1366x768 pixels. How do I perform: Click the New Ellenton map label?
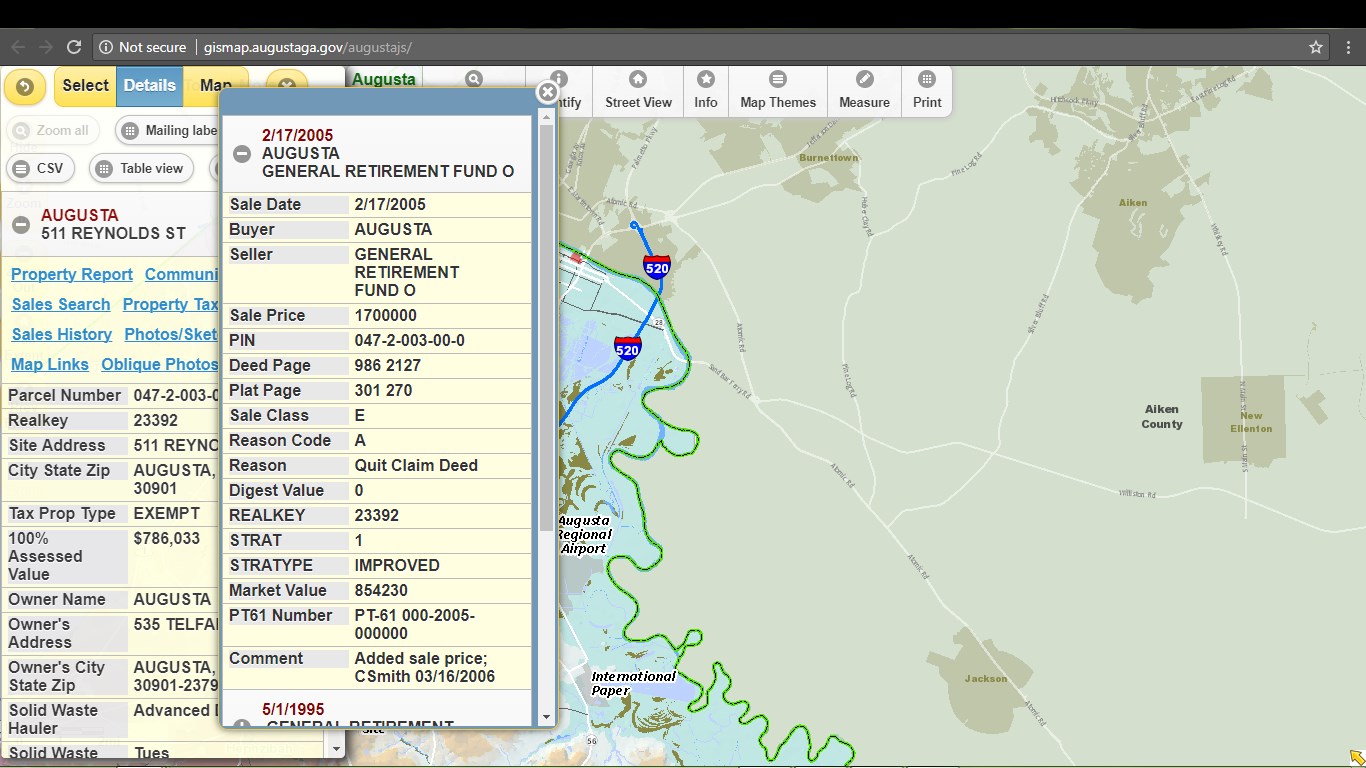click(1251, 422)
